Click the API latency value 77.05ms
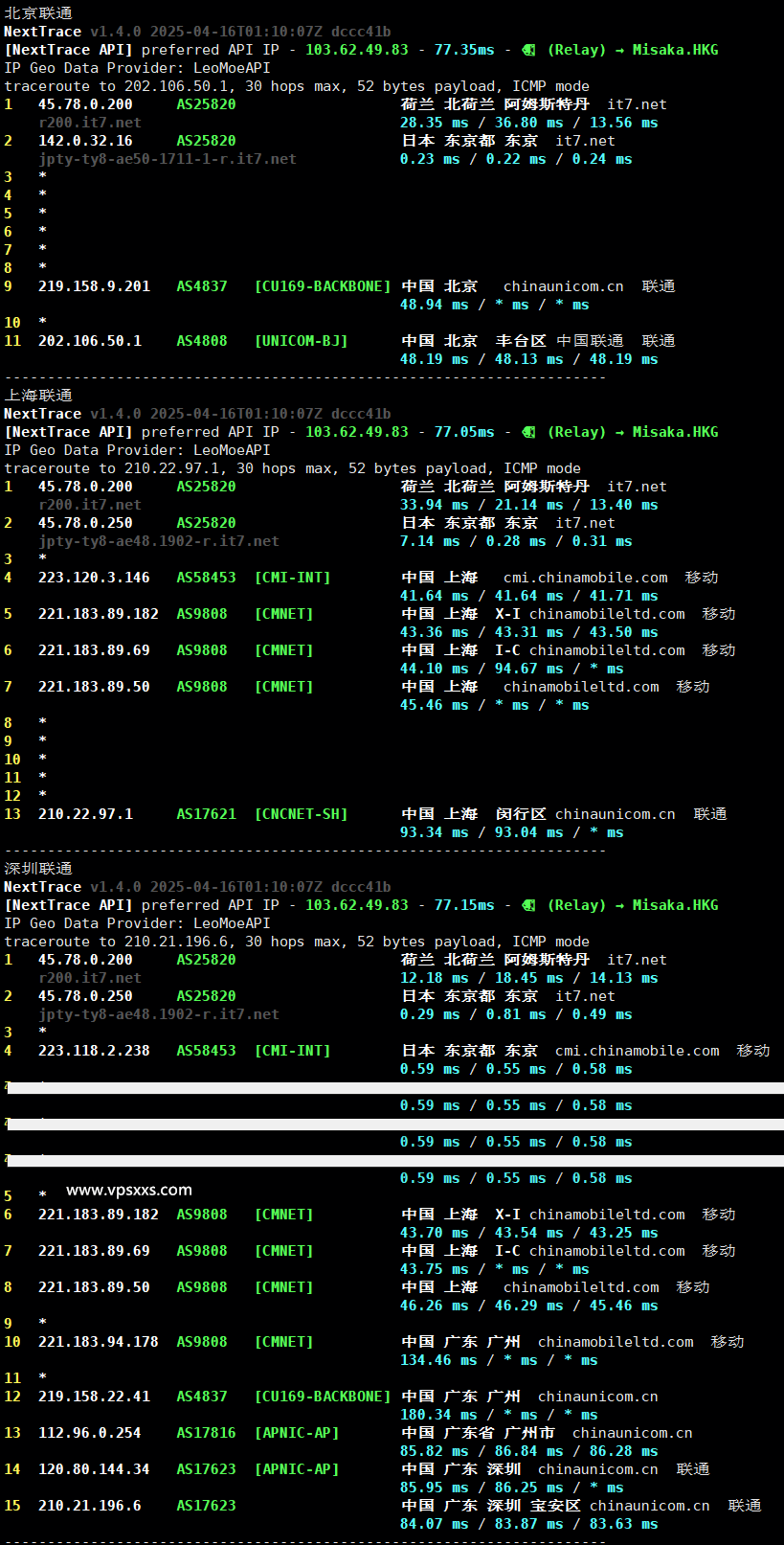This screenshot has height=1545, width=784. (x=464, y=432)
